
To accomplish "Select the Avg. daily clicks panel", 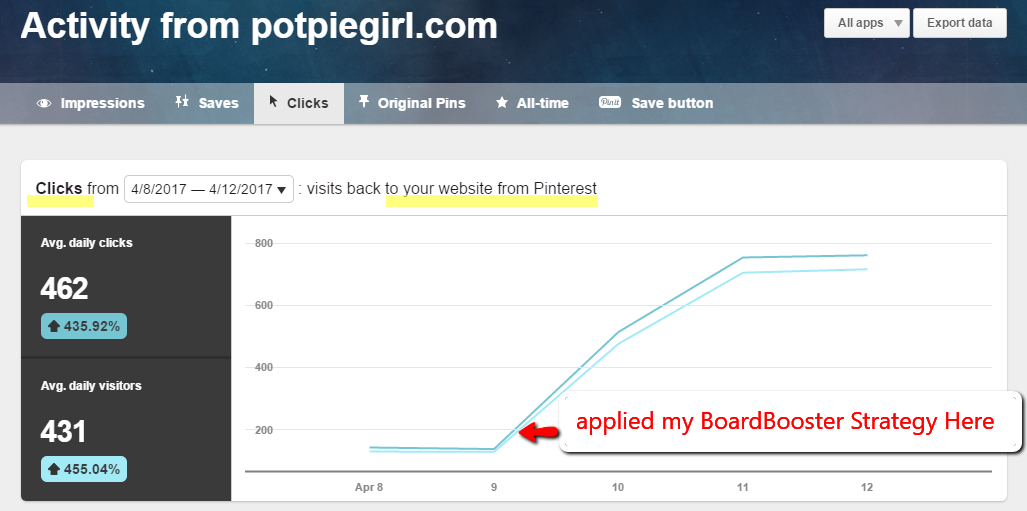I will [126, 286].
